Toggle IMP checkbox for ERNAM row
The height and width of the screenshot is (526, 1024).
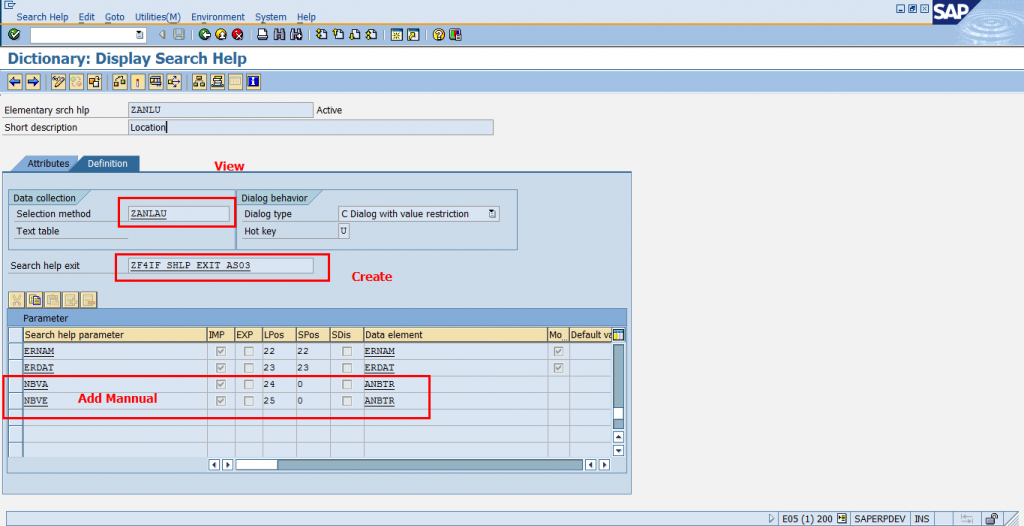pos(221,352)
